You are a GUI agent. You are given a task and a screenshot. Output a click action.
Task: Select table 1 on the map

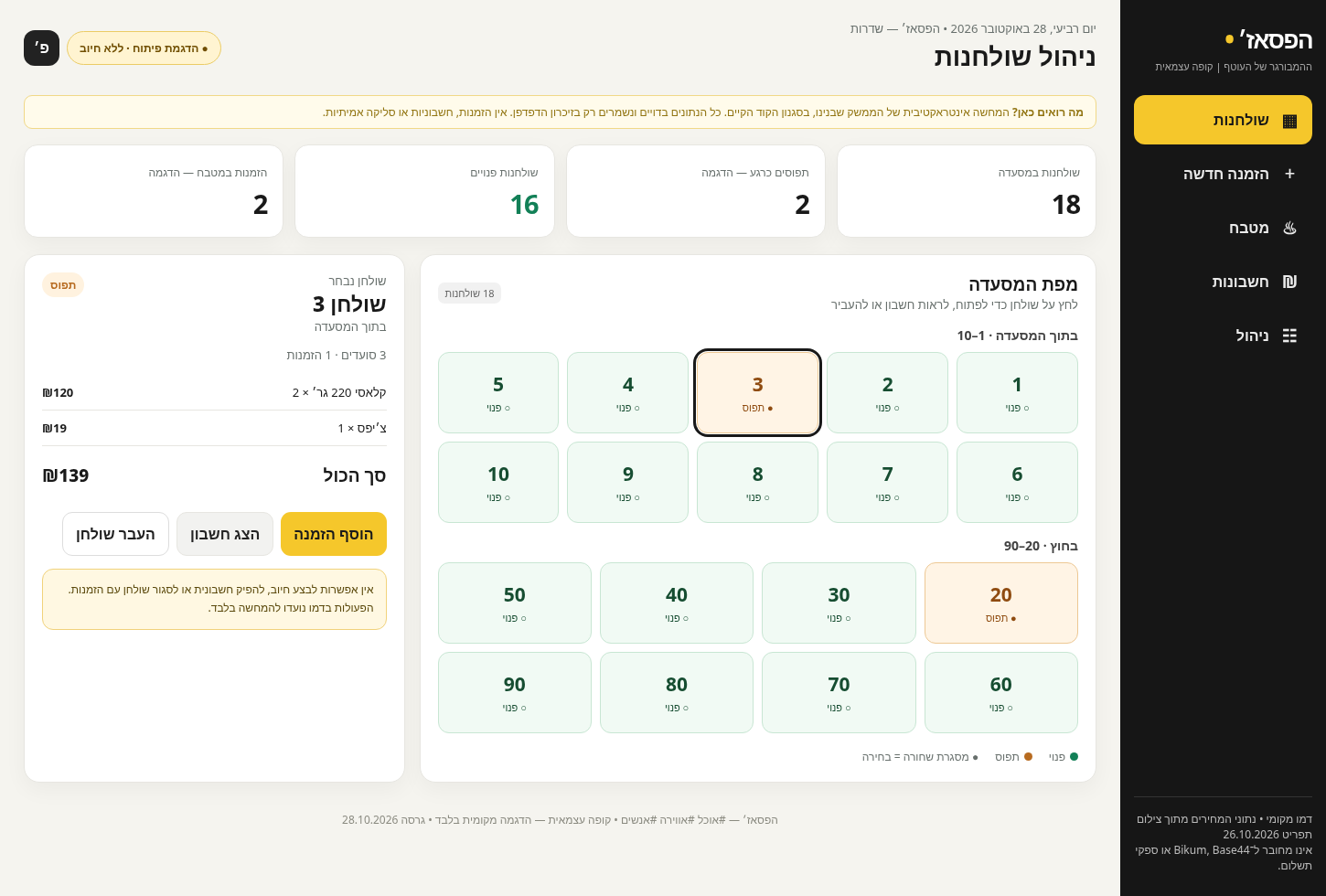(x=1017, y=393)
